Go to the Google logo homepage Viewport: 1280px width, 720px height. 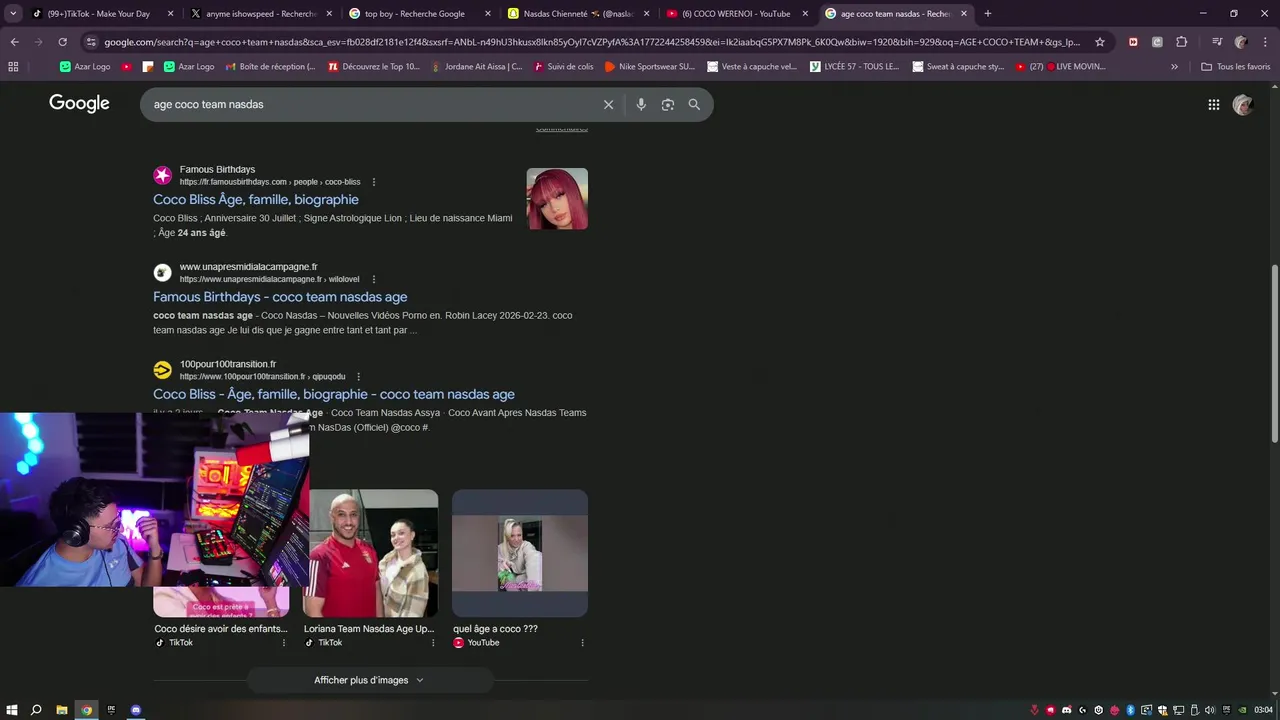point(79,104)
